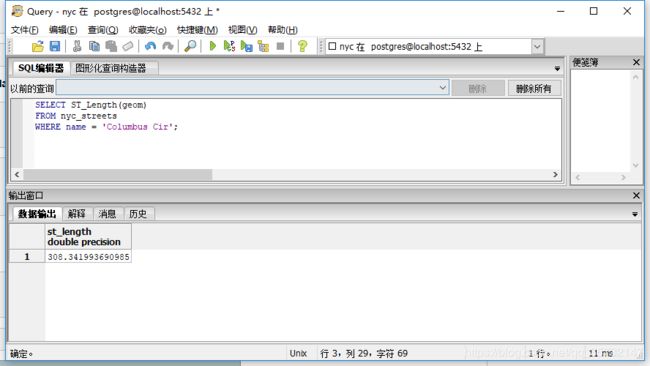650x366 pixels.
Task: Close the 便笺簿 scratch pad panel
Action: (x=636, y=62)
